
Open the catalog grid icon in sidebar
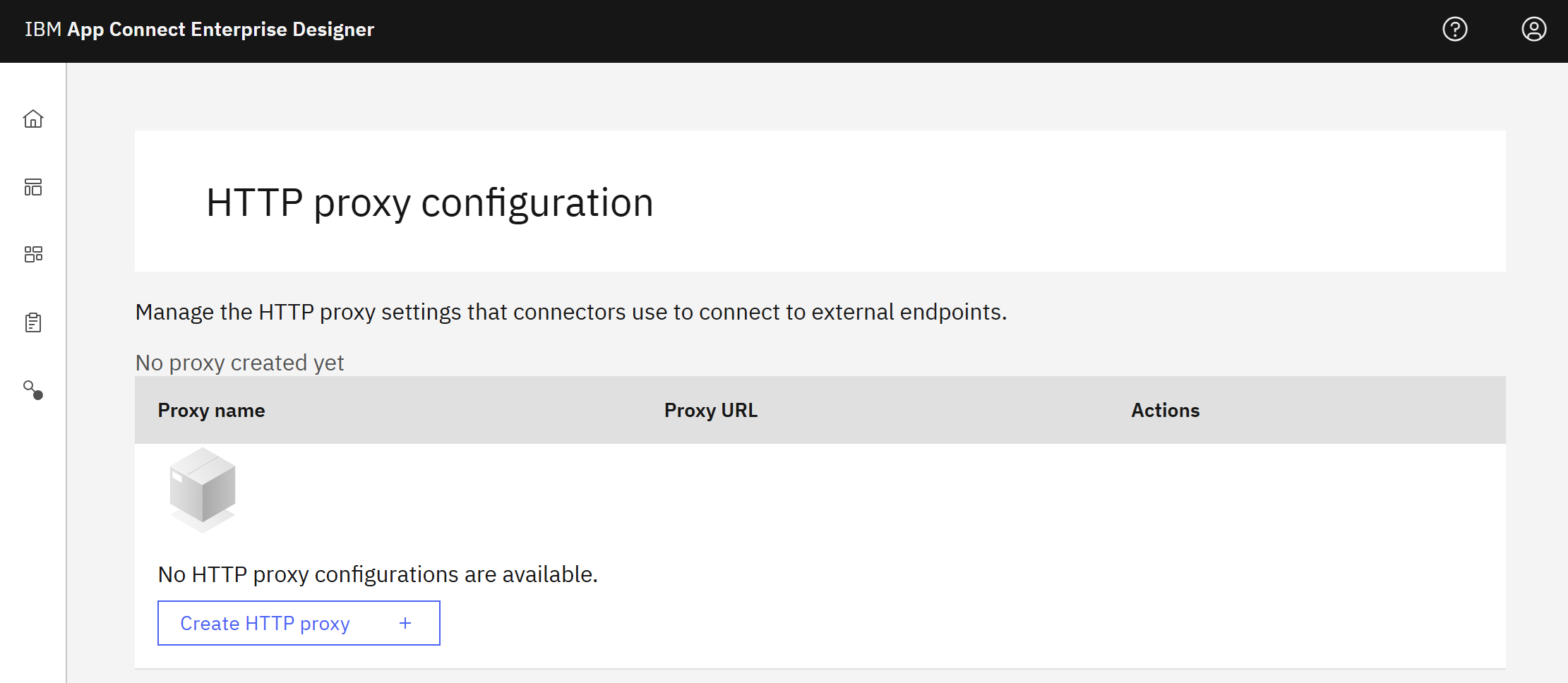click(33, 254)
